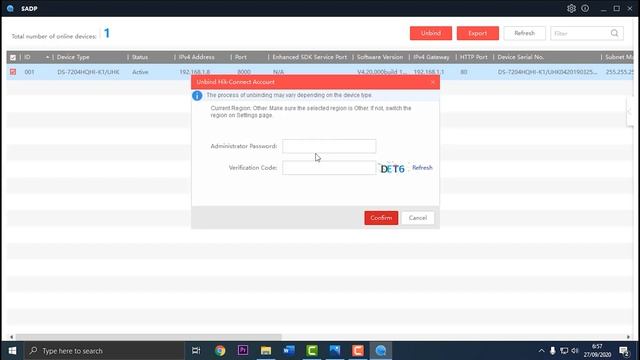The width and height of the screenshot is (640, 360).
Task: Open the info icon in title bar
Action: pos(585,8)
